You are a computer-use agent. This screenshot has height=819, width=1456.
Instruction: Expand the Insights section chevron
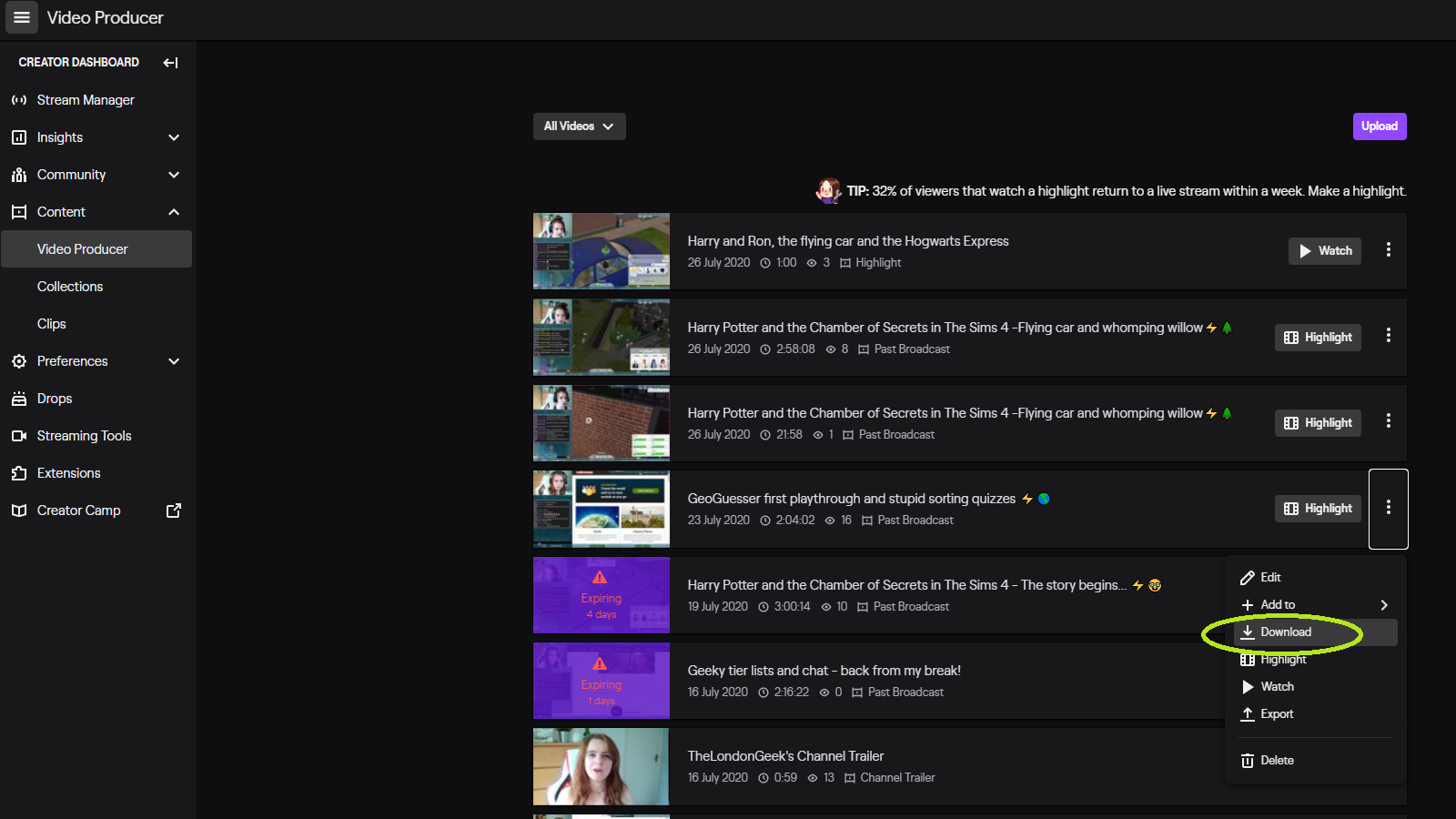[x=174, y=137]
